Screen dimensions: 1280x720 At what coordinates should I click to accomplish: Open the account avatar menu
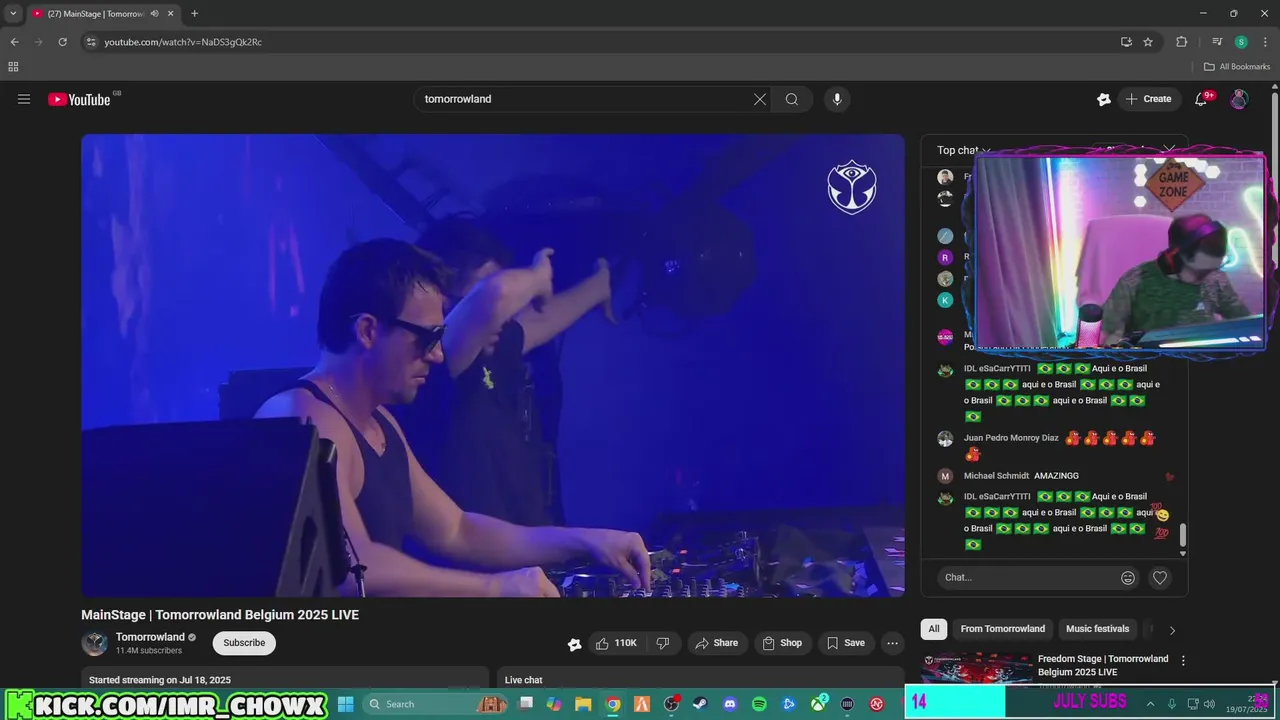point(1239,99)
